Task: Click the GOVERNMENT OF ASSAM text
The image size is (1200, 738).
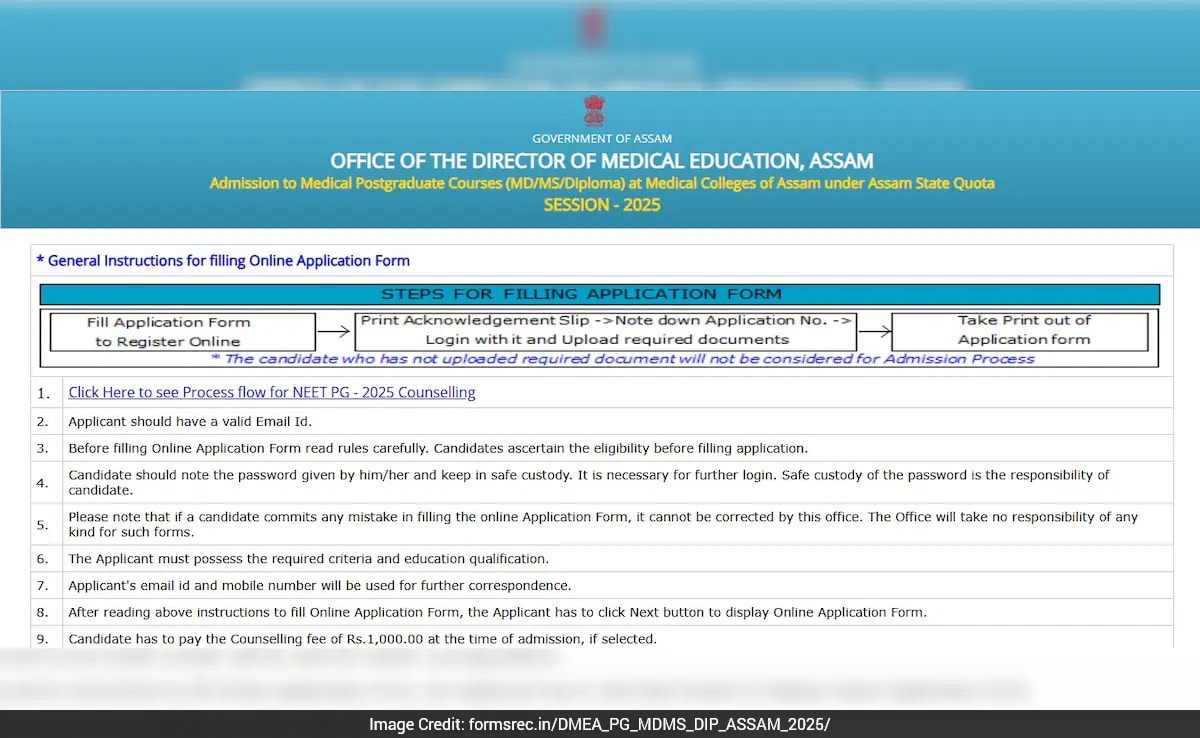Action: pyautogui.click(x=601, y=139)
